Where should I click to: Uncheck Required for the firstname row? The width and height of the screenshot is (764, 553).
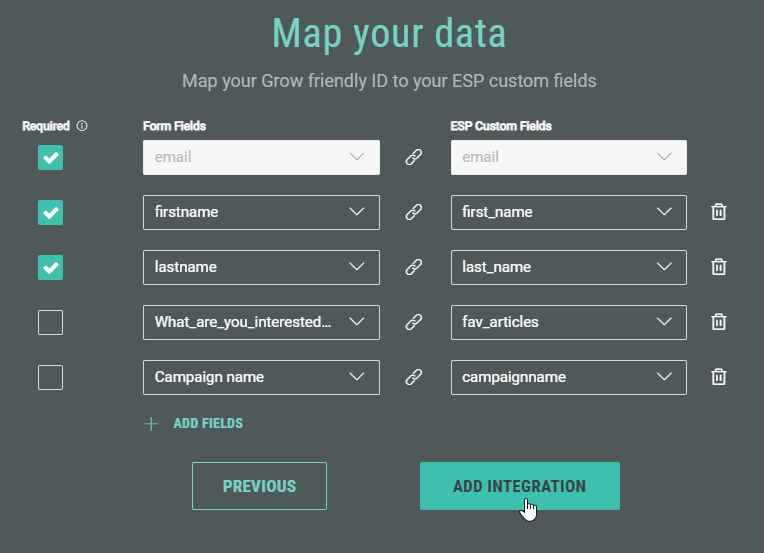tap(50, 212)
